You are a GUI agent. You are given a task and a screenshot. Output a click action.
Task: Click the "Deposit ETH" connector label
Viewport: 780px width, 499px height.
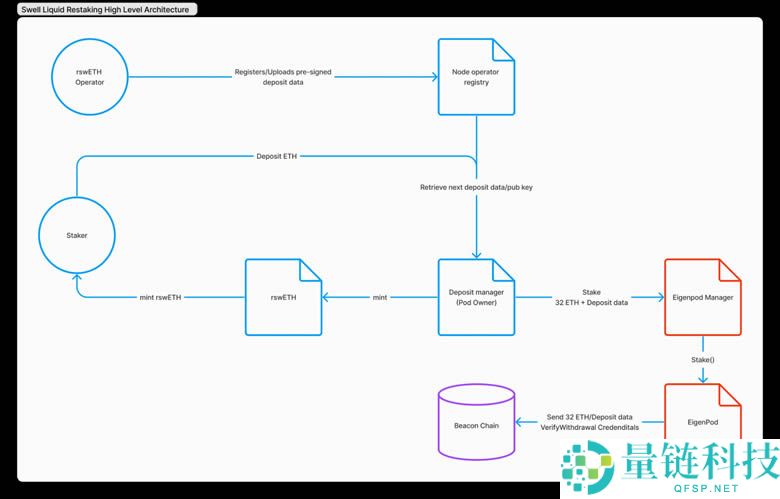point(276,157)
